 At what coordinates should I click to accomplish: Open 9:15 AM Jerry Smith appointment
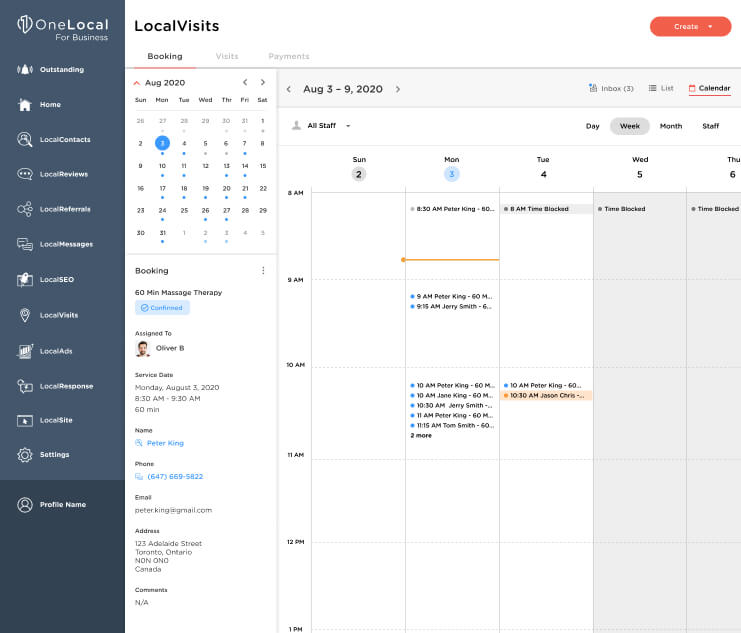pyautogui.click(x=452, y=306)
